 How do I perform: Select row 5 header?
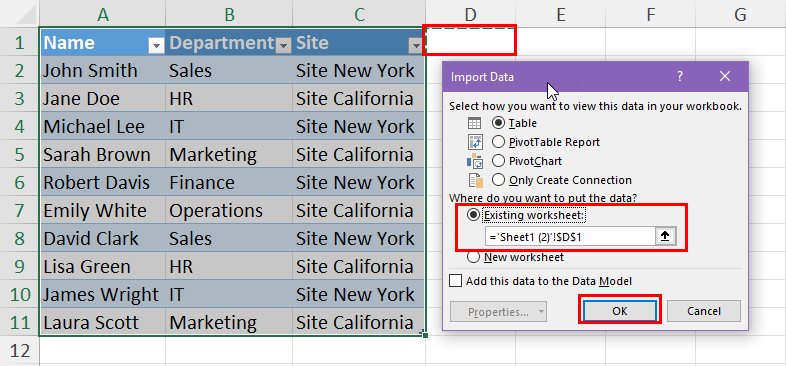click(x=20, y=154)
